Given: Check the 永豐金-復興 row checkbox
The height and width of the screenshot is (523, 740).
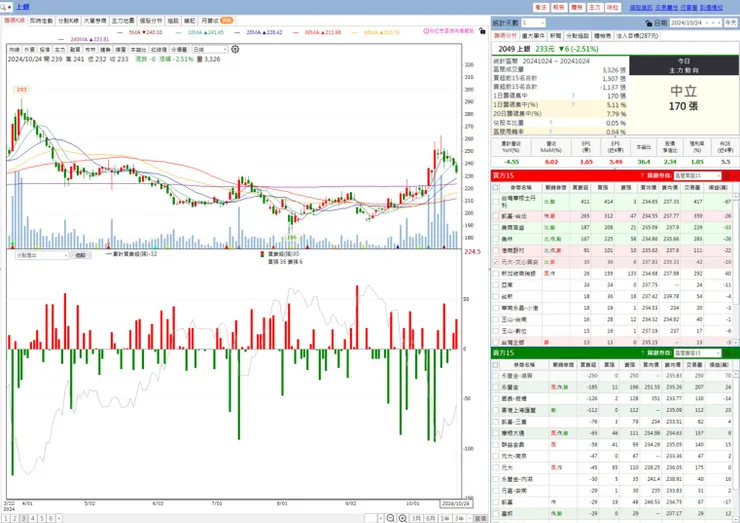Looking at the screenshot, I should 496,376.
